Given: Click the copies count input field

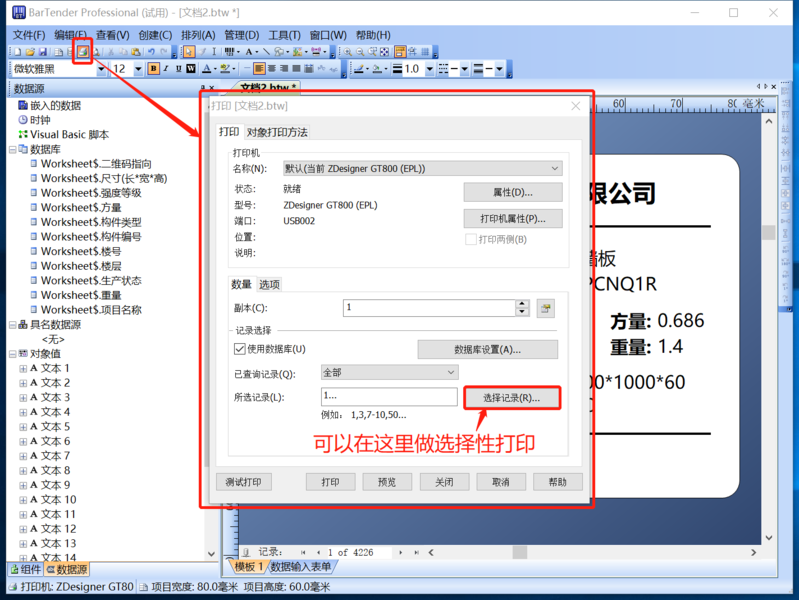Looking at the screenshot, I should (x=429, y=308).
